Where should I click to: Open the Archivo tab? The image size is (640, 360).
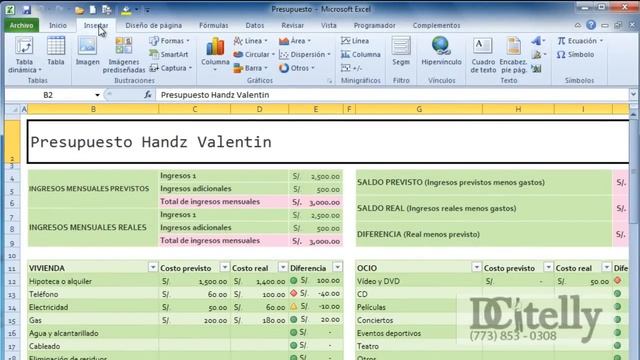click(22, 25)
